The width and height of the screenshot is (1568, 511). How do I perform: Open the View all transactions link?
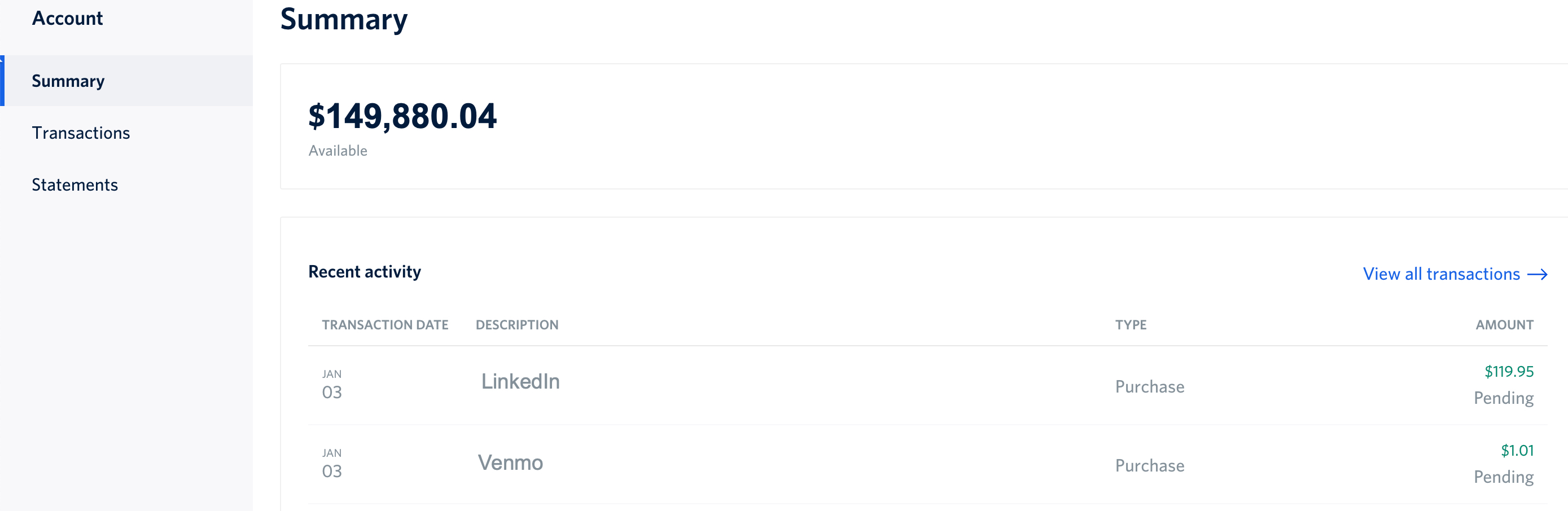coord(1441,274)
